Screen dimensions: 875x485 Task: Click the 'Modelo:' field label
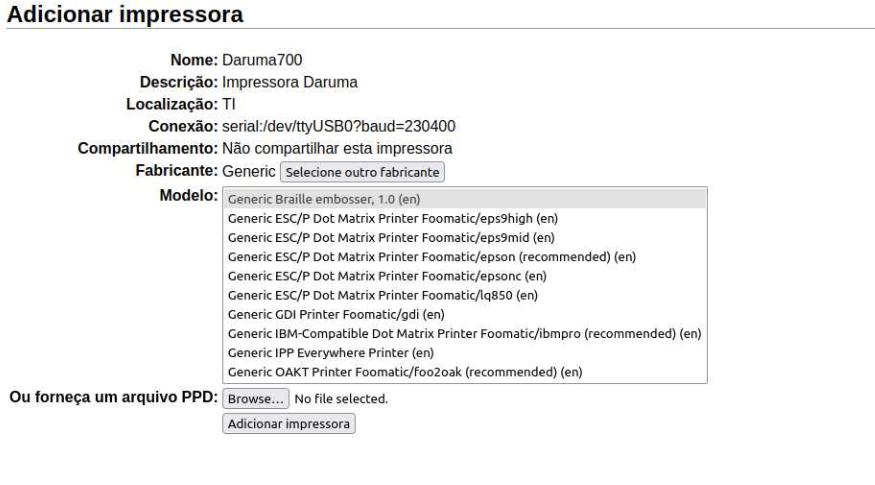point(188,194)
